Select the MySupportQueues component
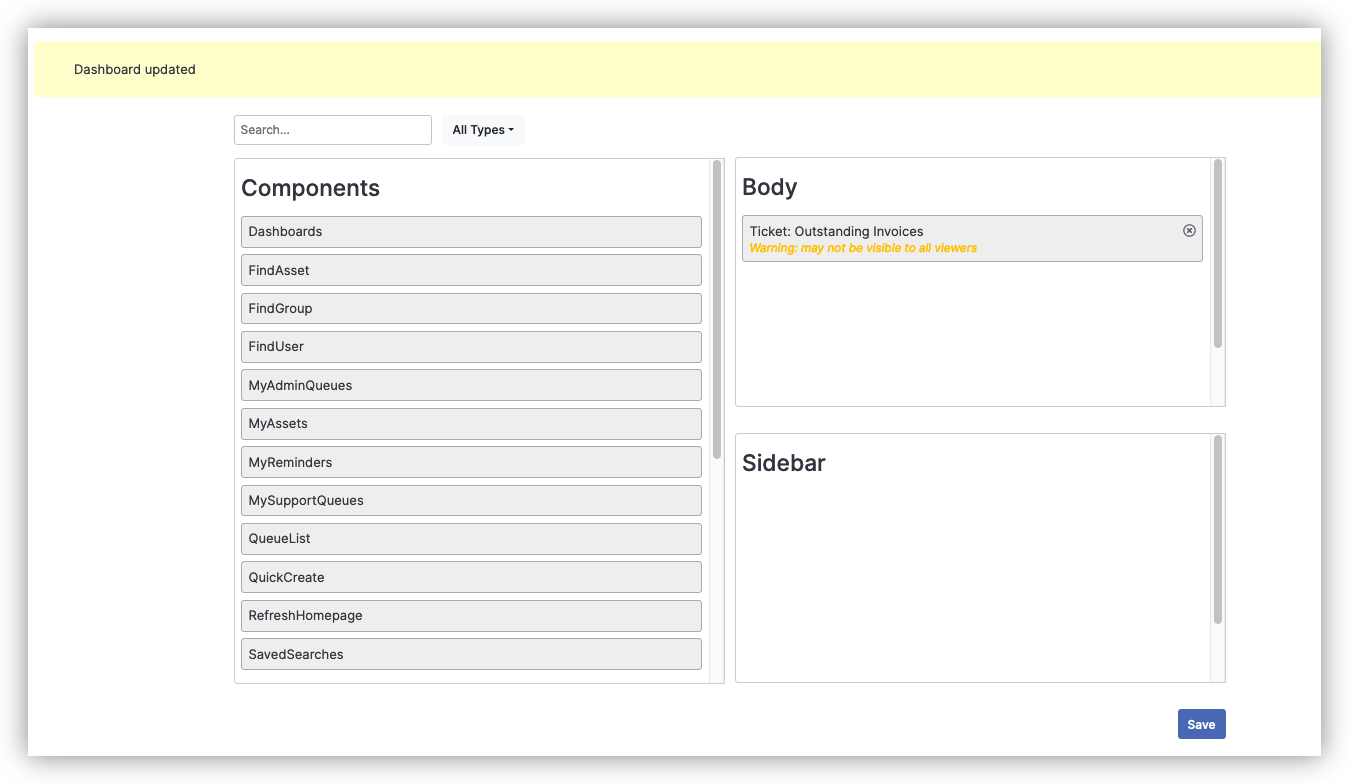 pyautogui.click(x=470, y=500)
